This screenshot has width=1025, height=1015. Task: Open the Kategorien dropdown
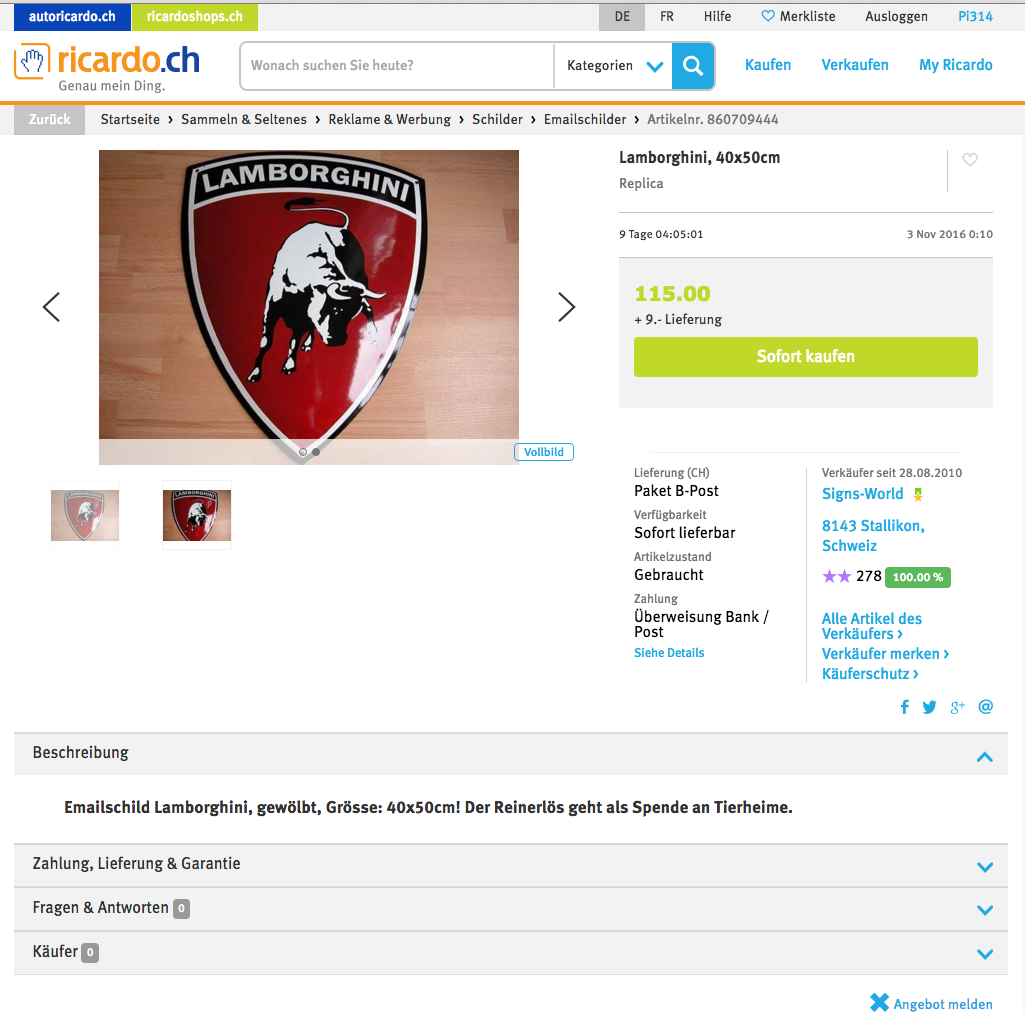coord(614,65)
